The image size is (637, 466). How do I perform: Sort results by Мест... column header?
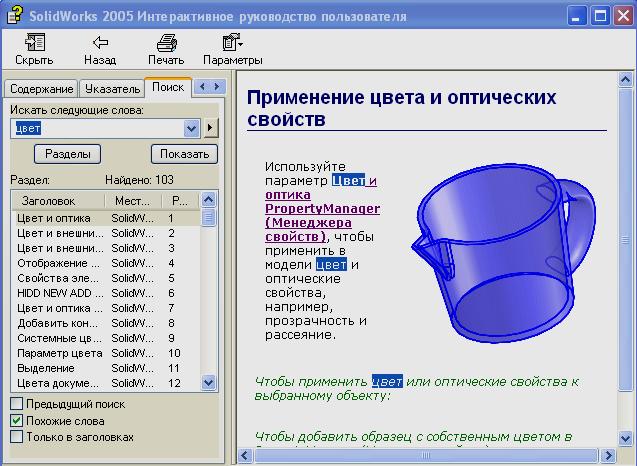[x=133, y=201]
